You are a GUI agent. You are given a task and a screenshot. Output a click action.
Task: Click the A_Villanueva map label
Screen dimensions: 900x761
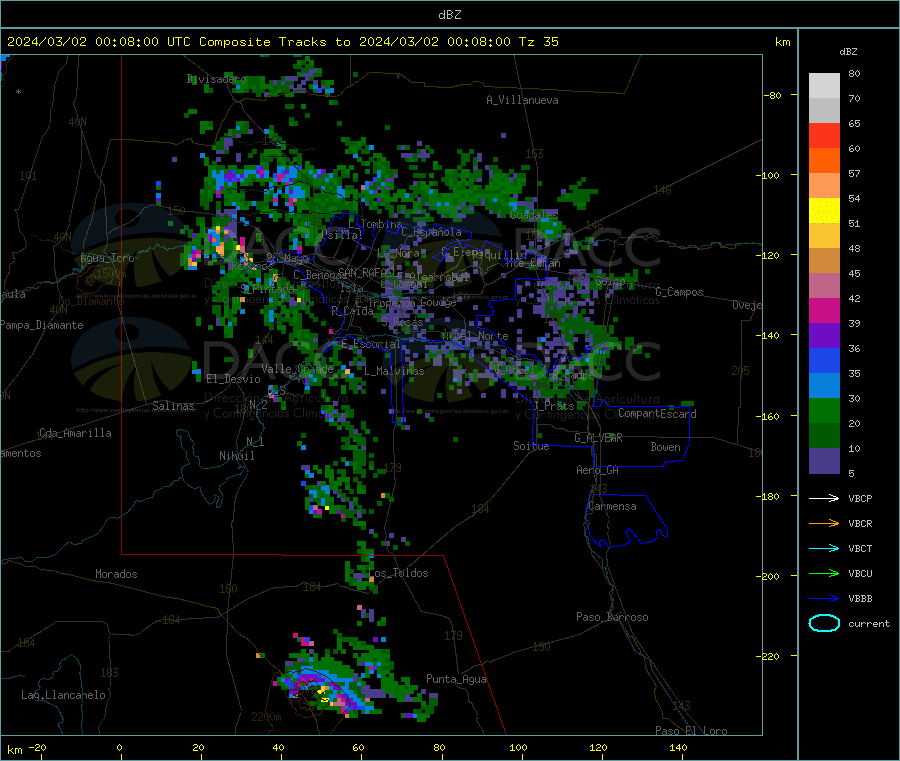522,100
